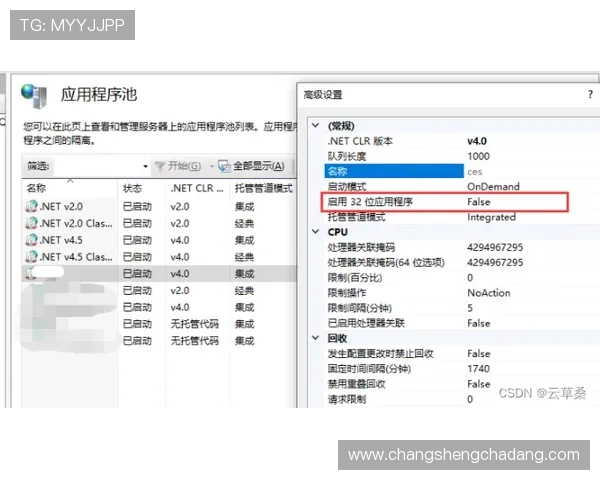Screen dimensions: 600x480
Task: Click the v4.0 CLR version value
Action: tap(477, 141)
